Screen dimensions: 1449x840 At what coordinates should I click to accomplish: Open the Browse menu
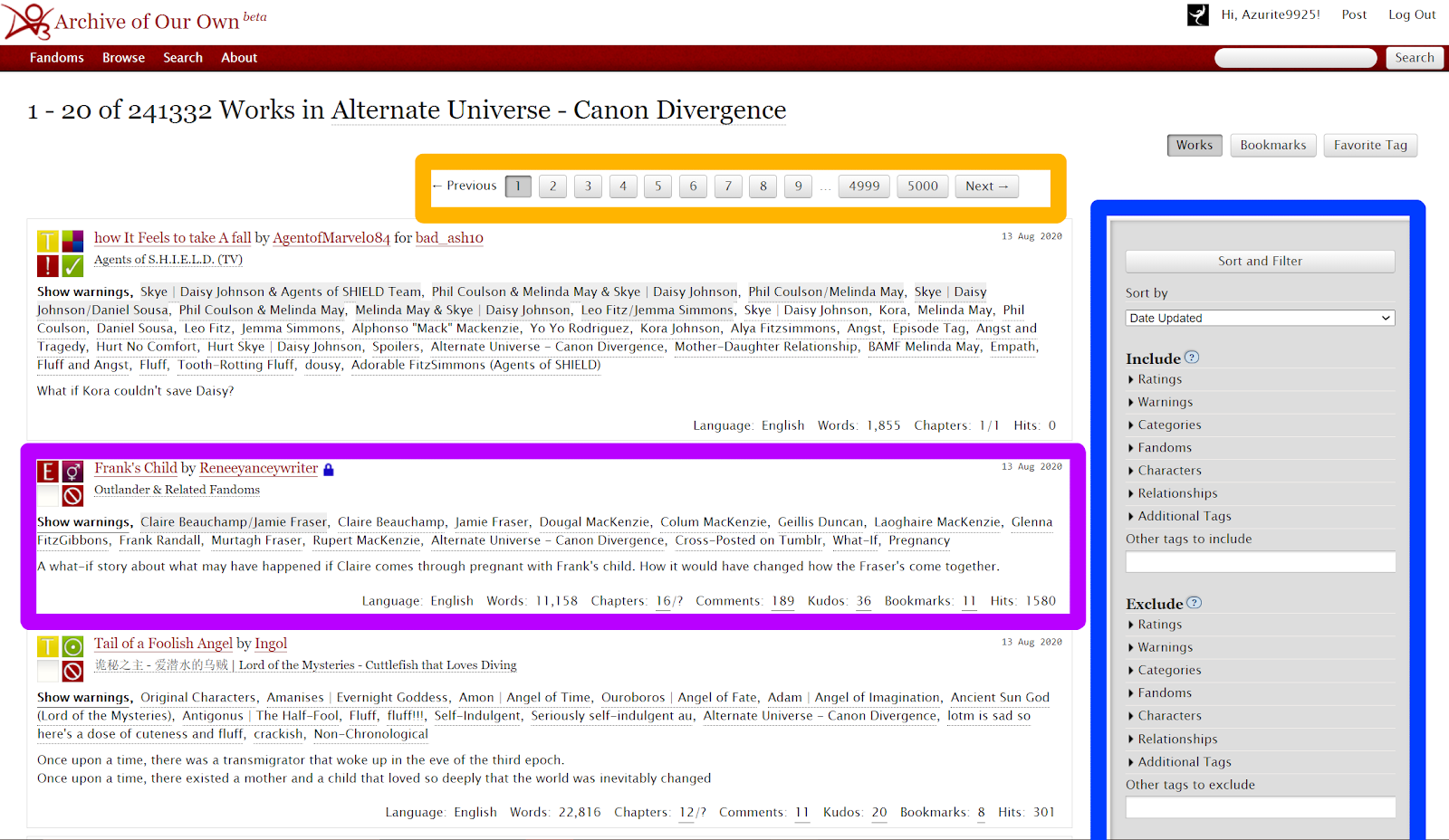(x=124, y=58)
